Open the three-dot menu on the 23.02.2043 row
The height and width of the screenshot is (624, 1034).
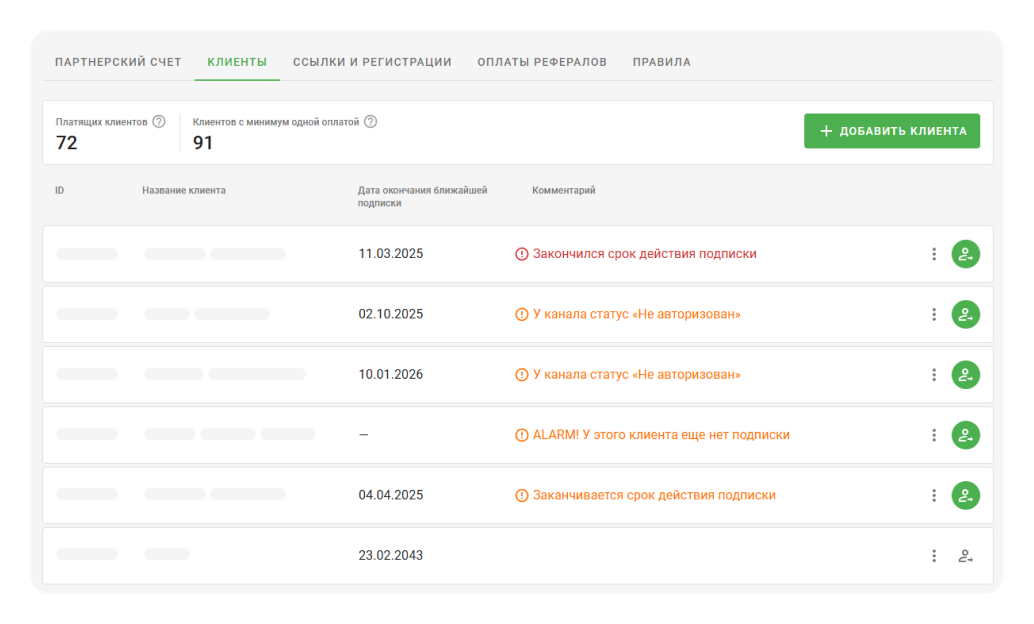933,555
